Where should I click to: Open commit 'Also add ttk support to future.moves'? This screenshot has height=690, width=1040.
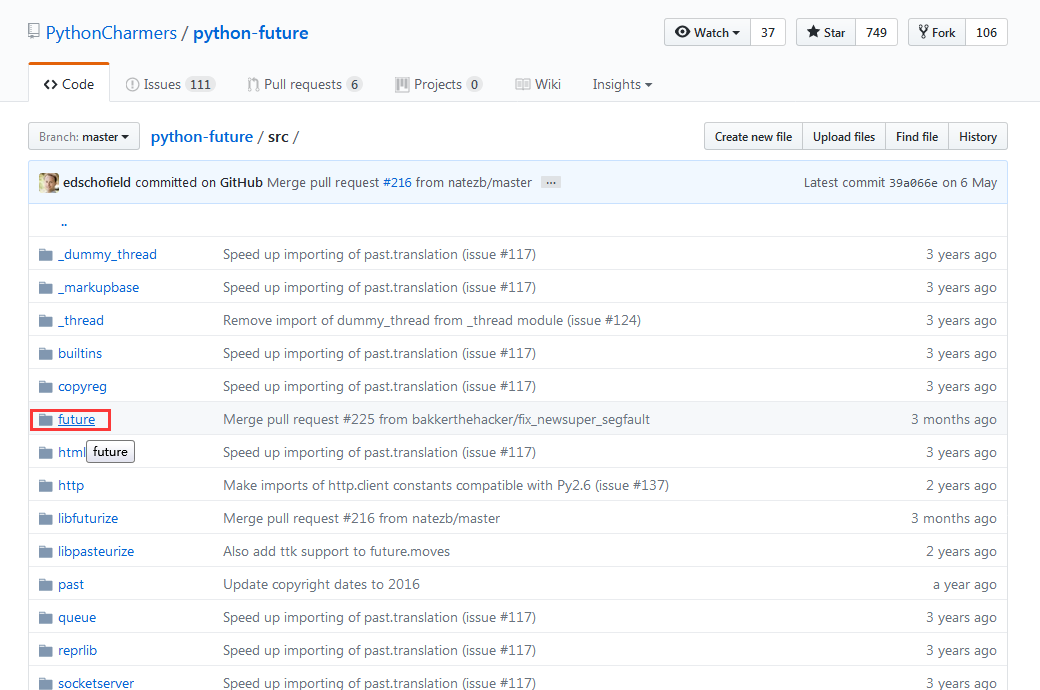(x=336, y=552)
